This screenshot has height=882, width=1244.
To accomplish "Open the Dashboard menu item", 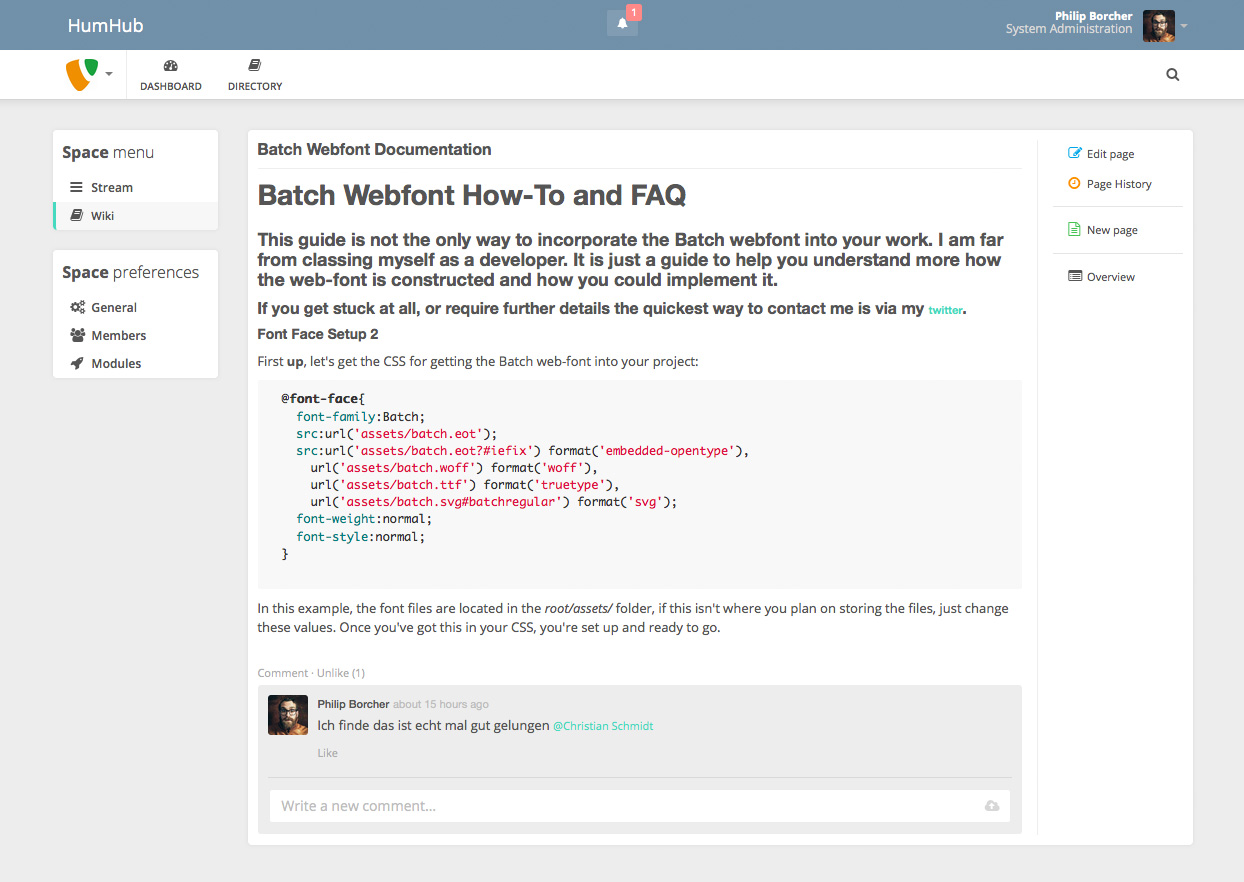I will pyautogui.click(x=171, y=74).
